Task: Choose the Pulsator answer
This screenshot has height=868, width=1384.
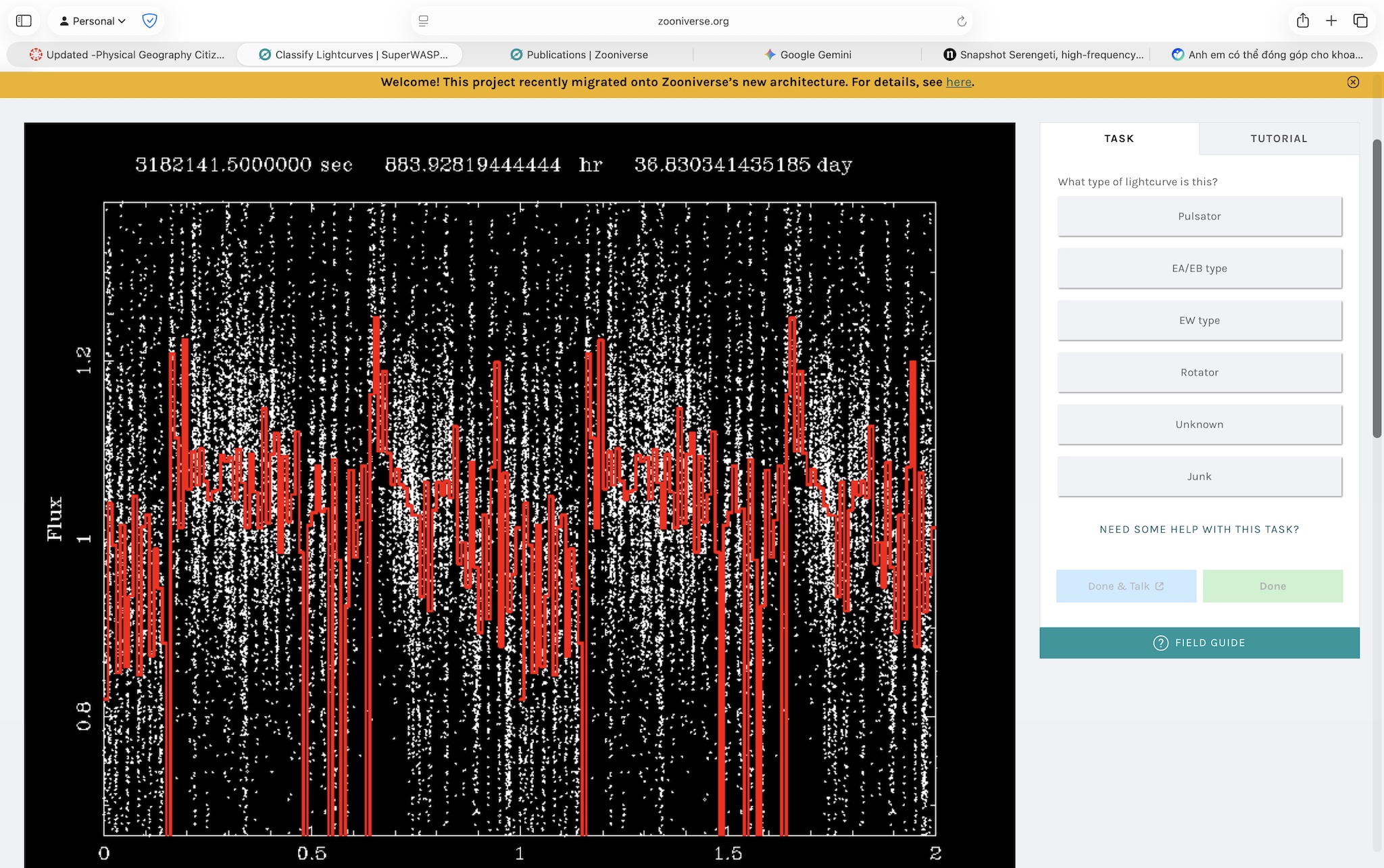Action: pyautogui.click(x=1200, y=216)
